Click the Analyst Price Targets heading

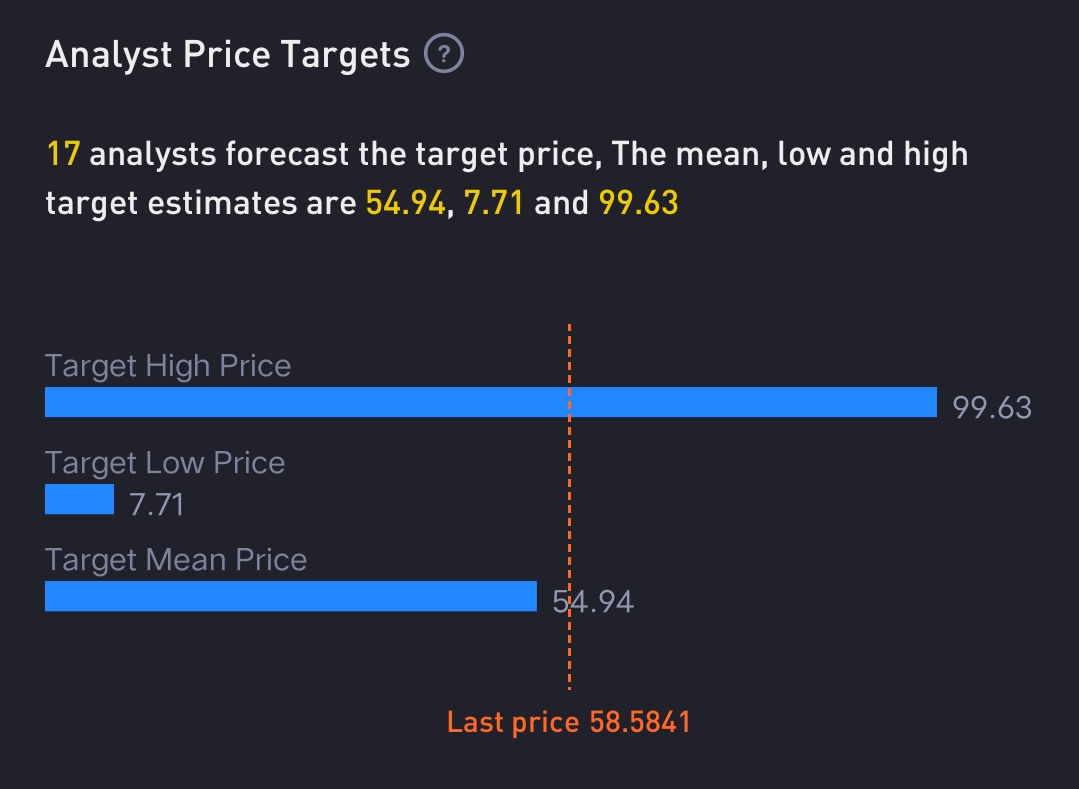pyautogui.click(x=228, y=55)
